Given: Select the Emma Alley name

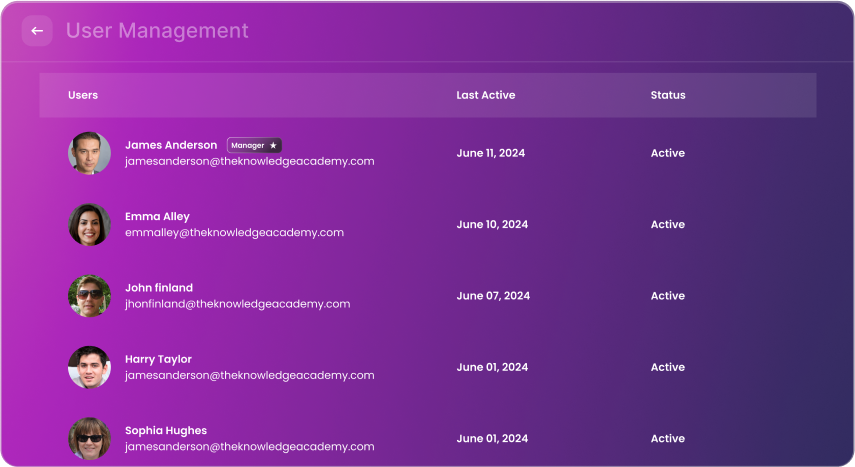Looking at the screenshot, I should tap(157, 216).
